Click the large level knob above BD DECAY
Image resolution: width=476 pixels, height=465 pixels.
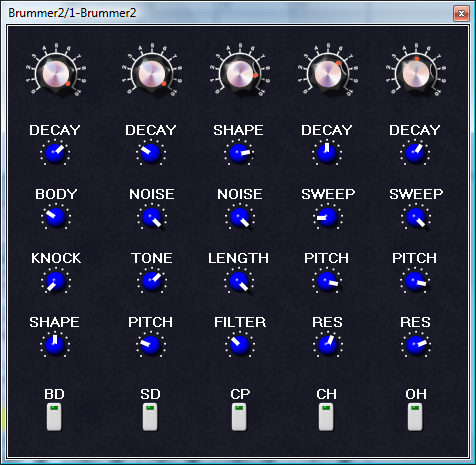click(x=56, y=74)
